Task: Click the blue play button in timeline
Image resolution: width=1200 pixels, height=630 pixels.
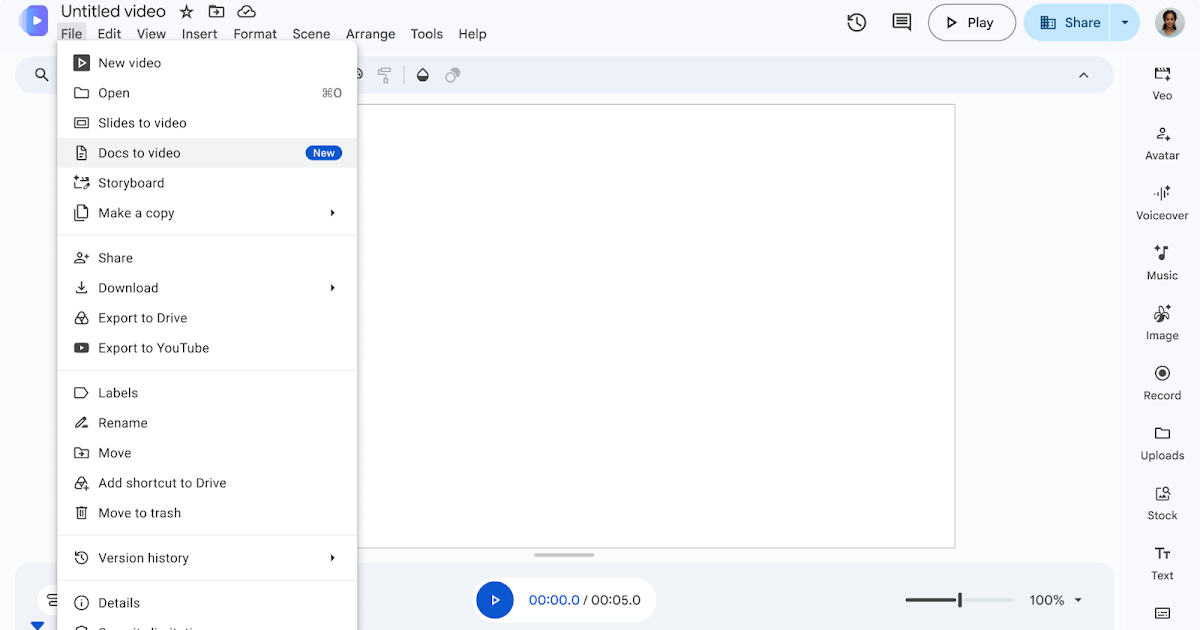Action: click(x=494, y=600)
